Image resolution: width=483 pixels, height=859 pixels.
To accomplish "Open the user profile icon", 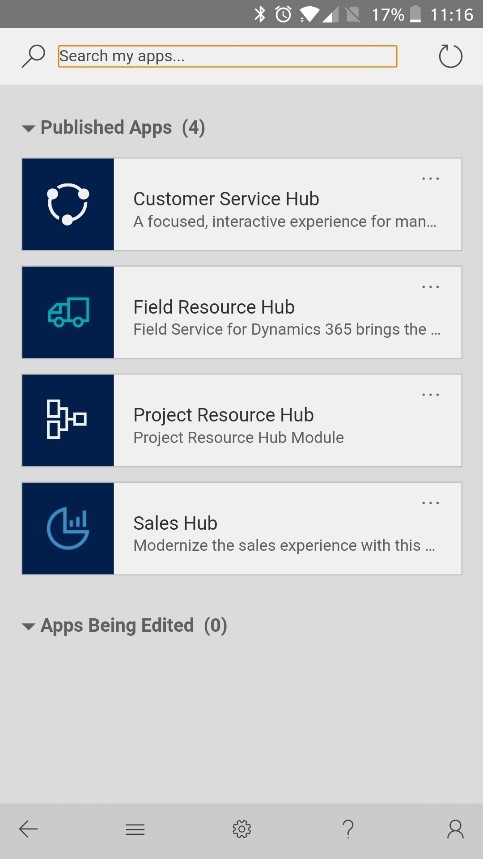I will [455, 829].
